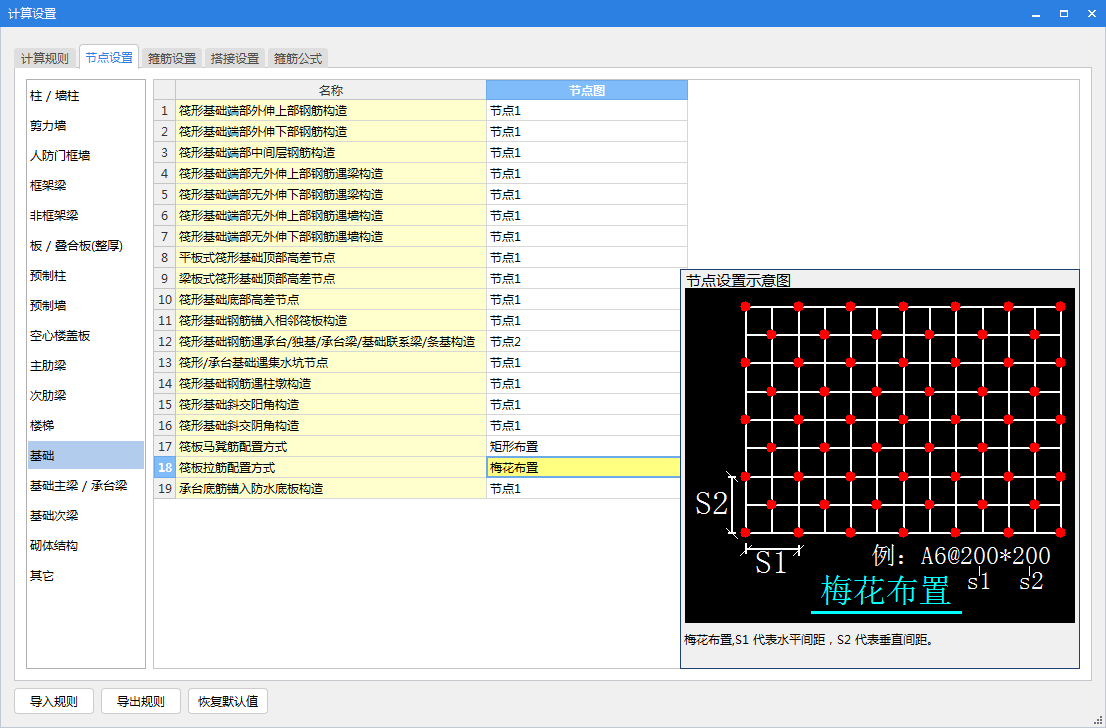Select 剪力墙 in the category list
Screen dimensions: 1106x728
(x=85, y=126)
